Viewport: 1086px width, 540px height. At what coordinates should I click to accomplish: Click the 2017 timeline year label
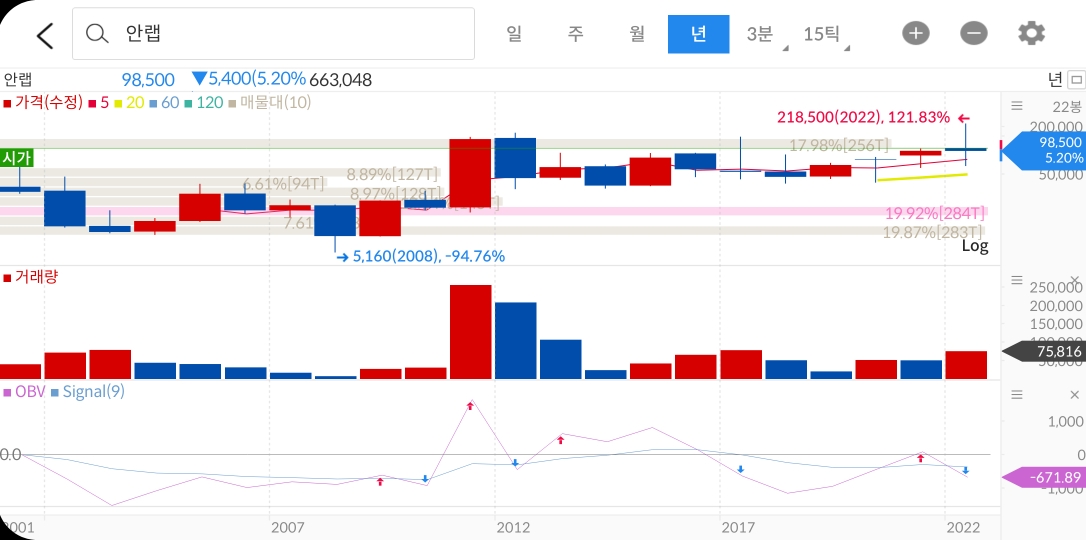pyautogui.click(x=738, y=528)
